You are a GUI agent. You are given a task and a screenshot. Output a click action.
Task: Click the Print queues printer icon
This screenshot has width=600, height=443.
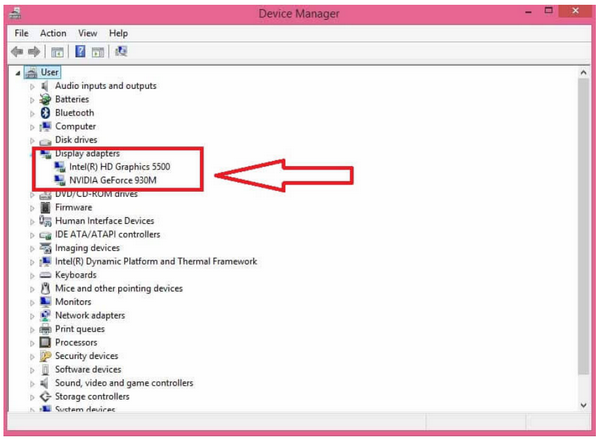tap(45, 328)
